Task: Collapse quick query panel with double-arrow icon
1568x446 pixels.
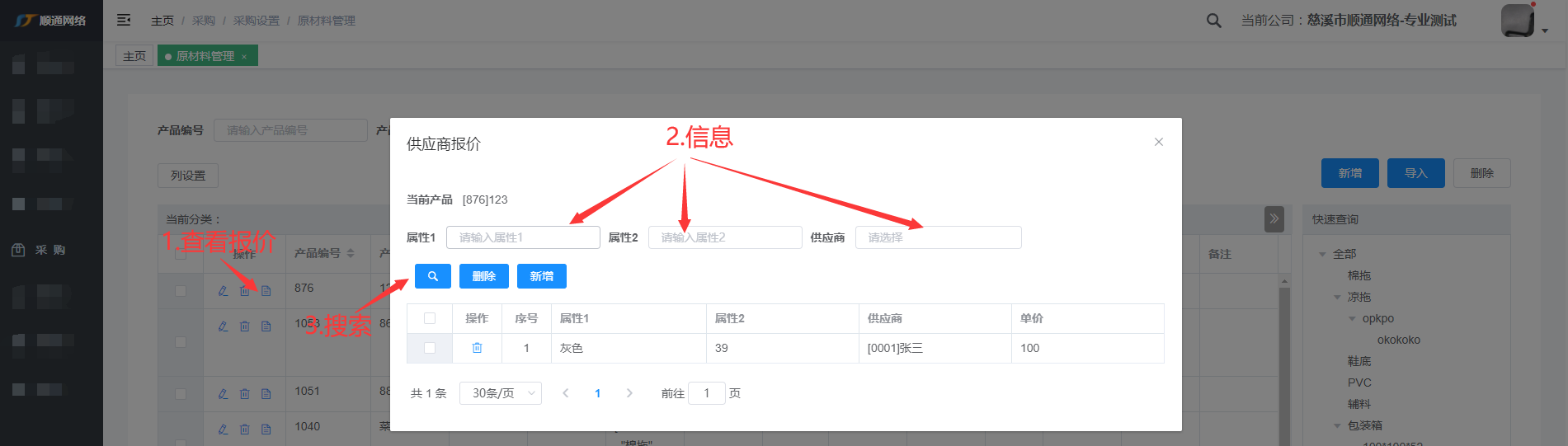Action: click(x=1274, y=218)
